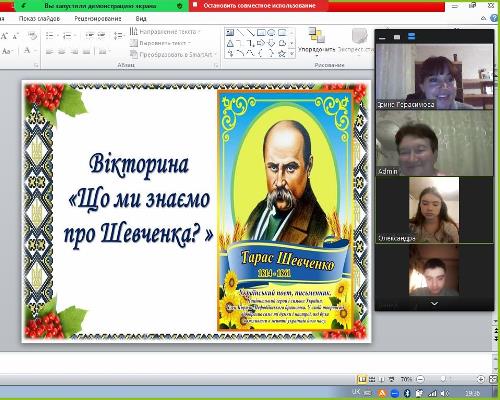Fit slide to current window
This screenshot has height=400, width=500.
tap(493, 379)
